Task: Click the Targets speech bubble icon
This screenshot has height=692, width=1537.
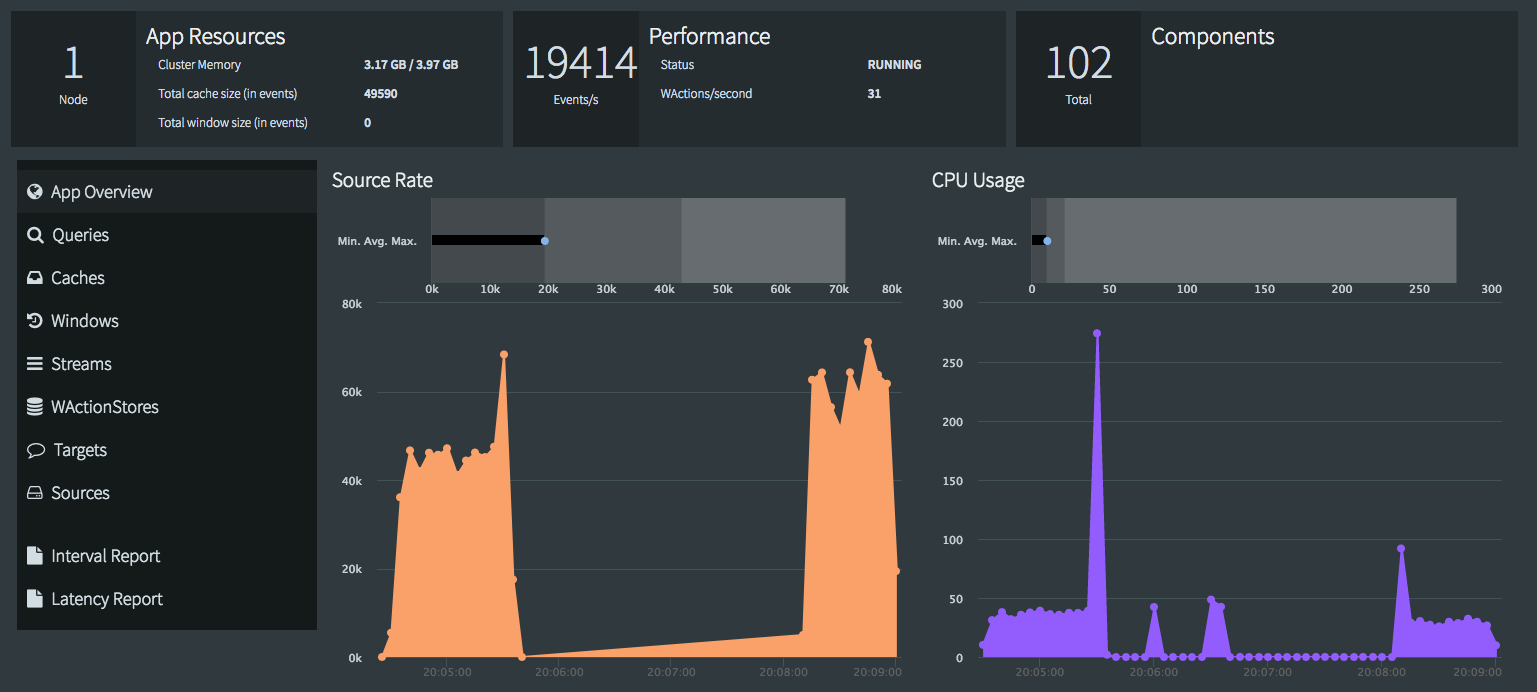Action: (35, 449)
